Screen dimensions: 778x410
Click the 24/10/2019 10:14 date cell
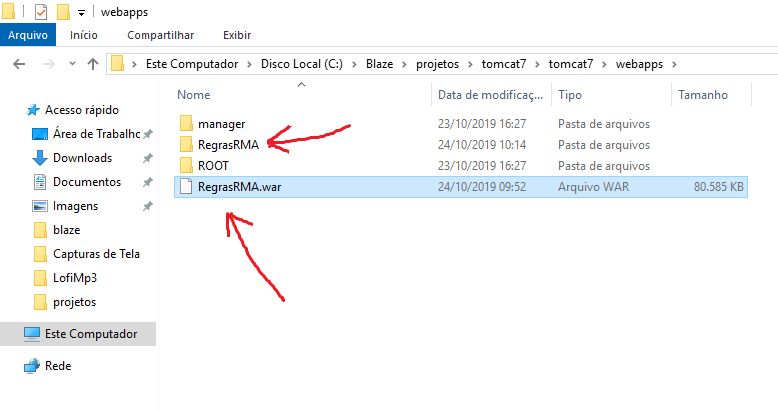click(x=482, y=145)
